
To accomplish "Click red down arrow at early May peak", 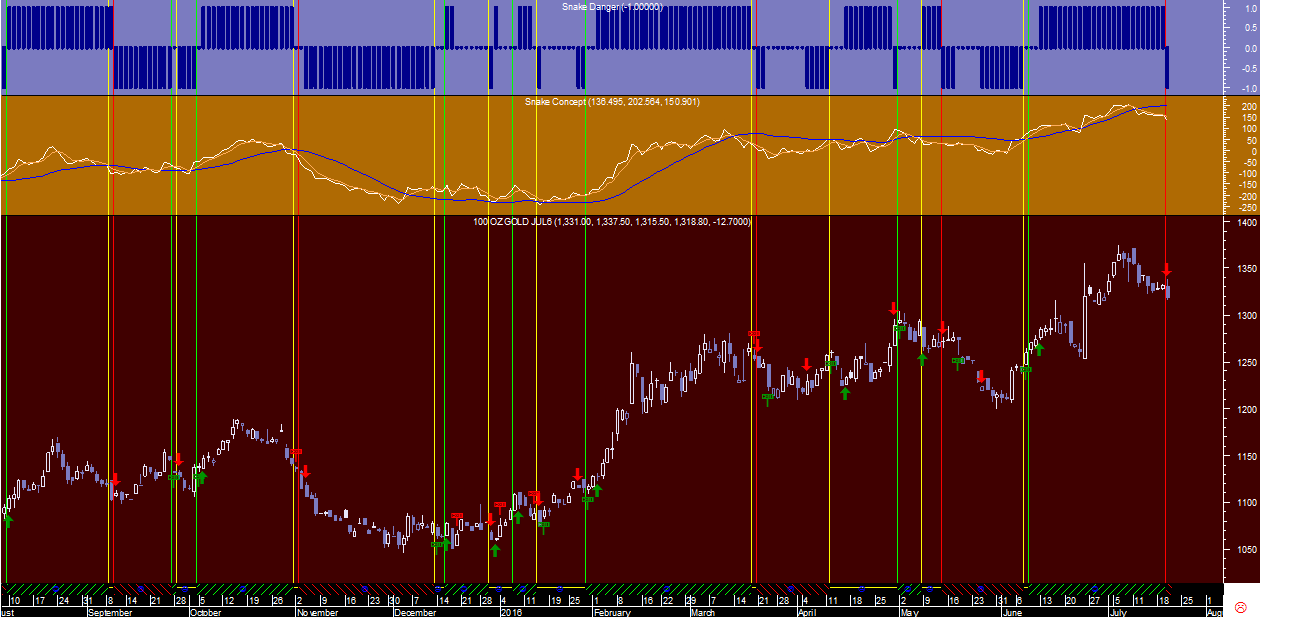I will (893, 308).
